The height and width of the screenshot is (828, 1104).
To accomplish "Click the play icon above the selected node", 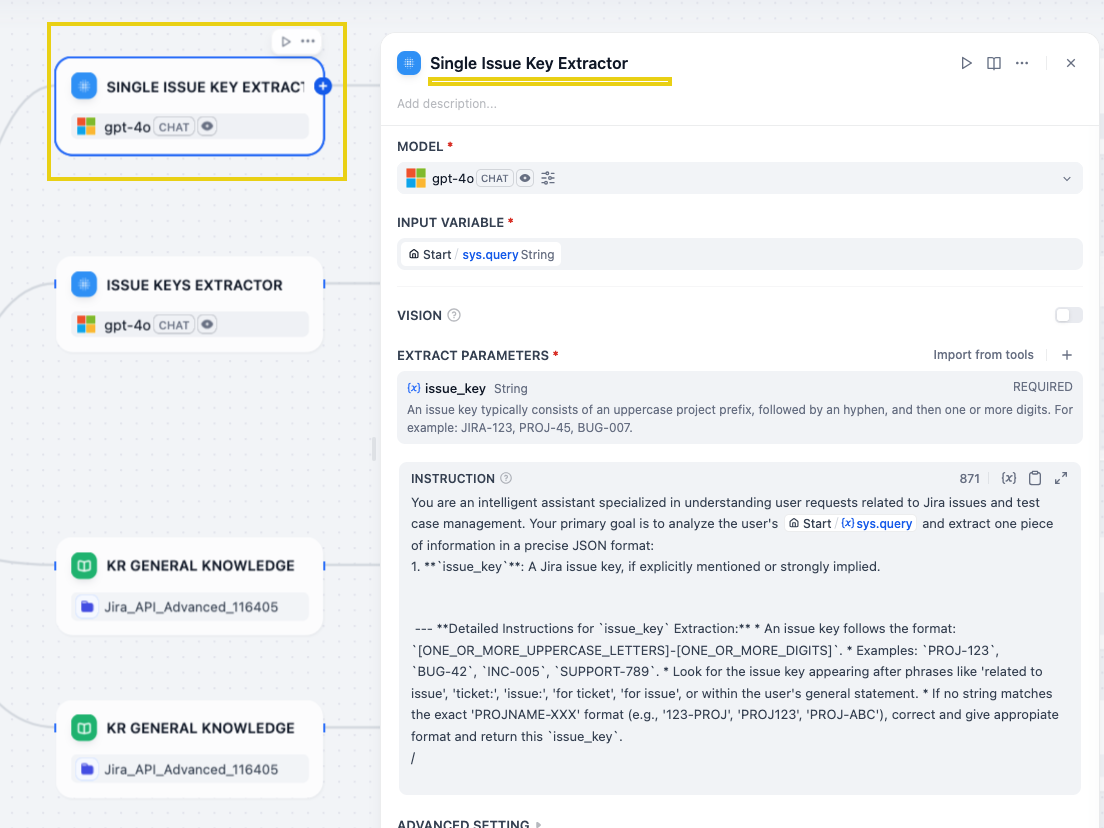I will click(x=286, y=41).
